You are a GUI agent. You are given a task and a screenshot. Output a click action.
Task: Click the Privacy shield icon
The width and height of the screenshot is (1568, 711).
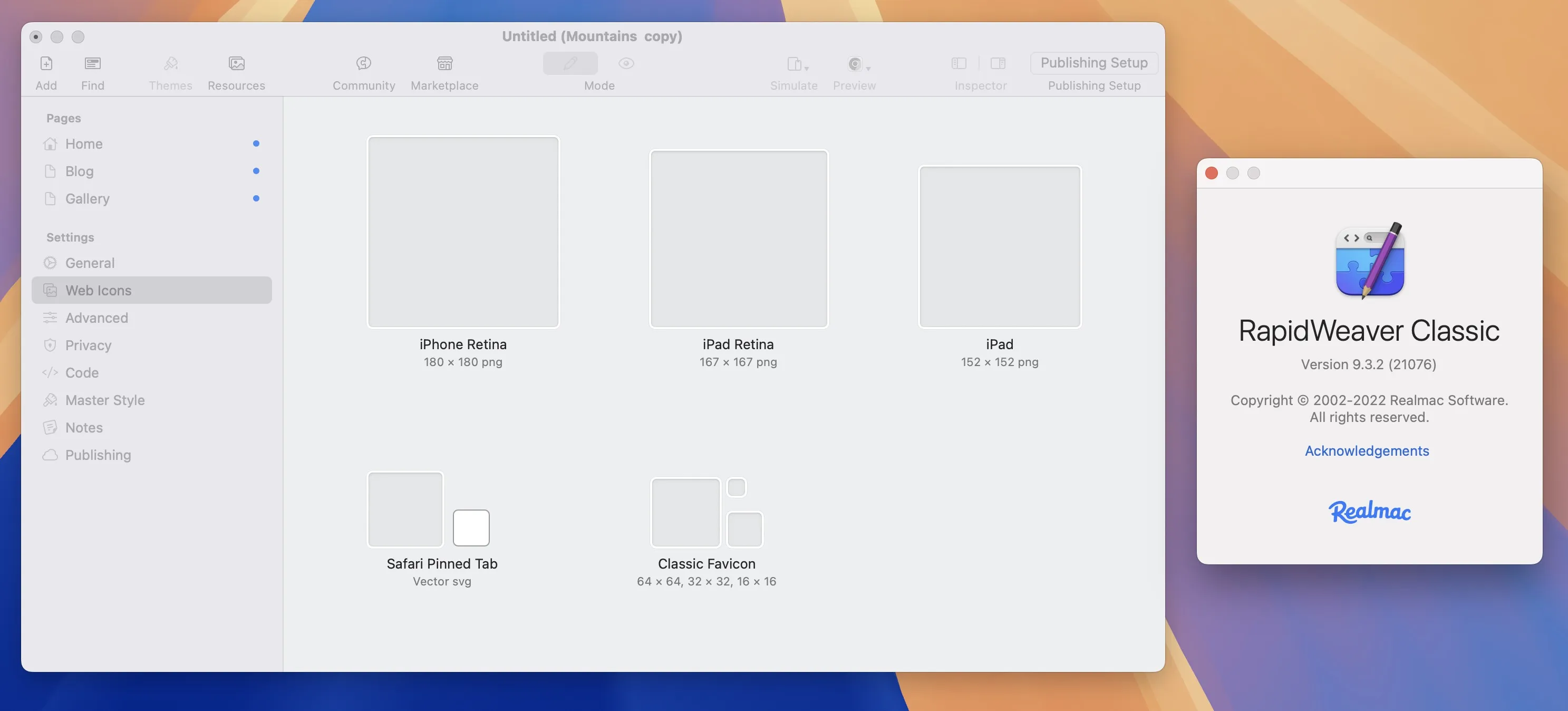point(50,345)
